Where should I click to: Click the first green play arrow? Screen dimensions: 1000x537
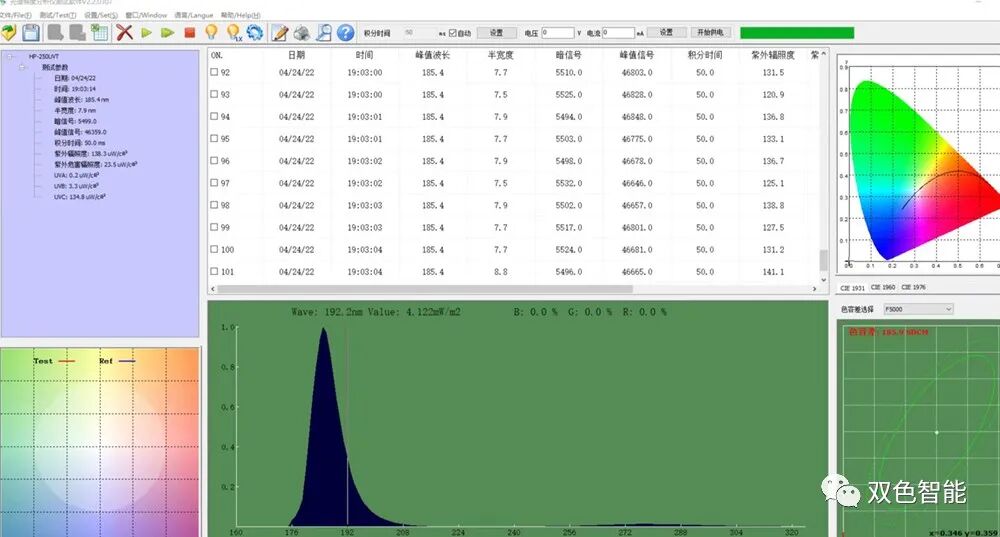click(x=147, y=33)
